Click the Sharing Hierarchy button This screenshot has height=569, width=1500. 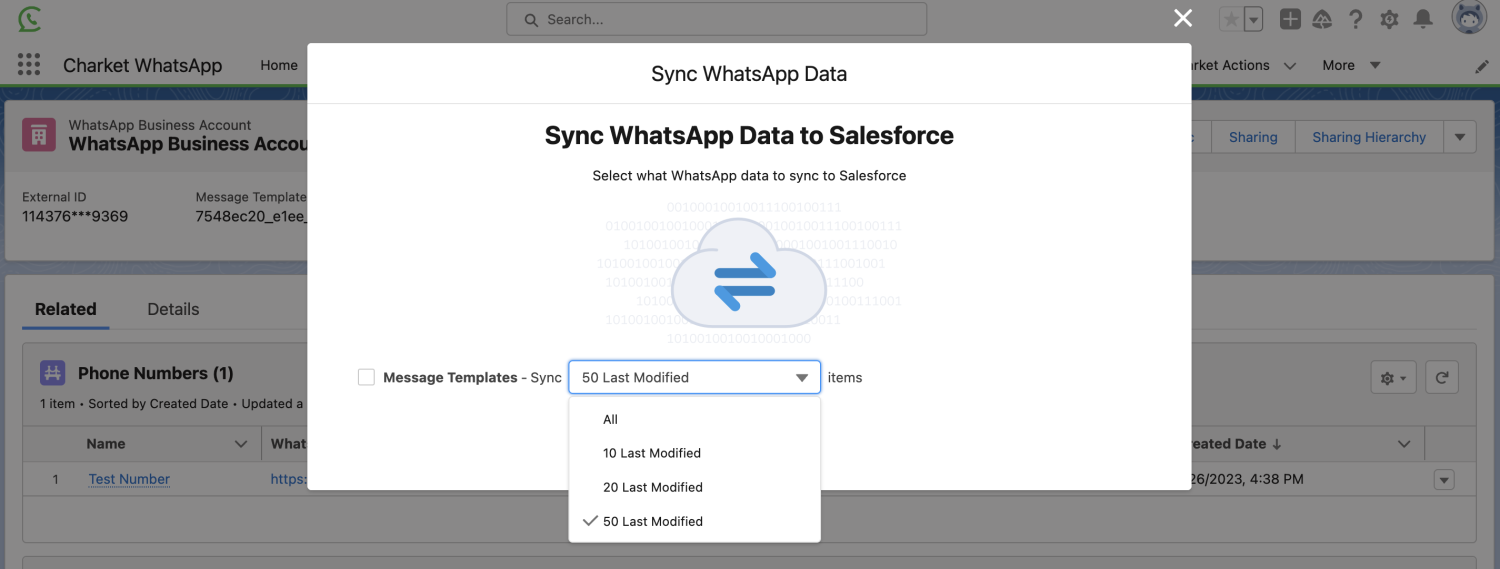1369,137
